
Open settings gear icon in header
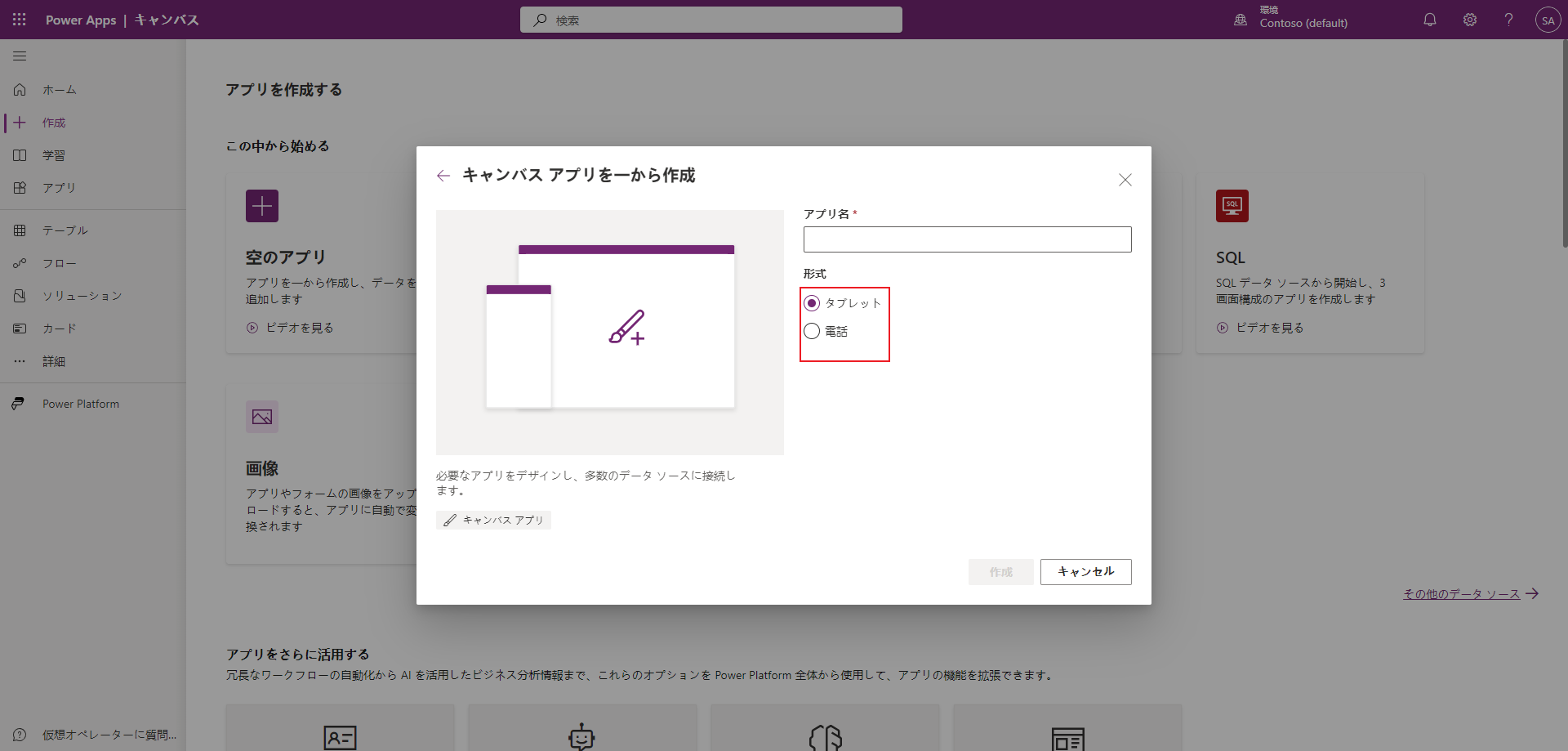pos(1470,20)
